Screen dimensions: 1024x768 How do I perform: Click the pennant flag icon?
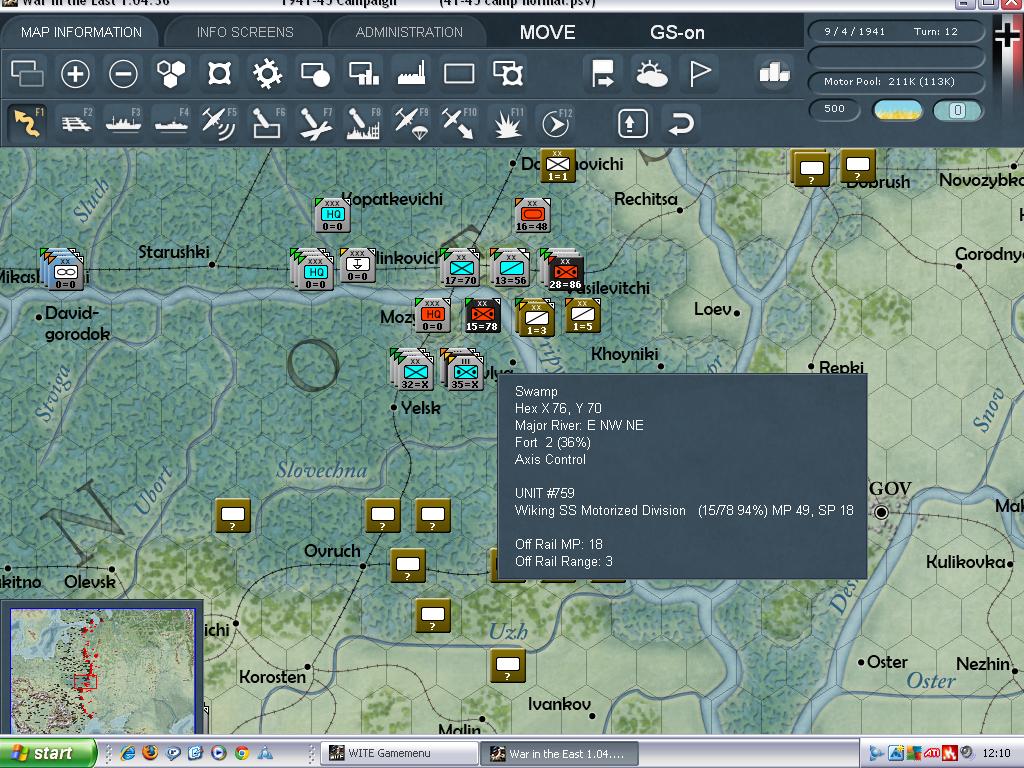699,73
